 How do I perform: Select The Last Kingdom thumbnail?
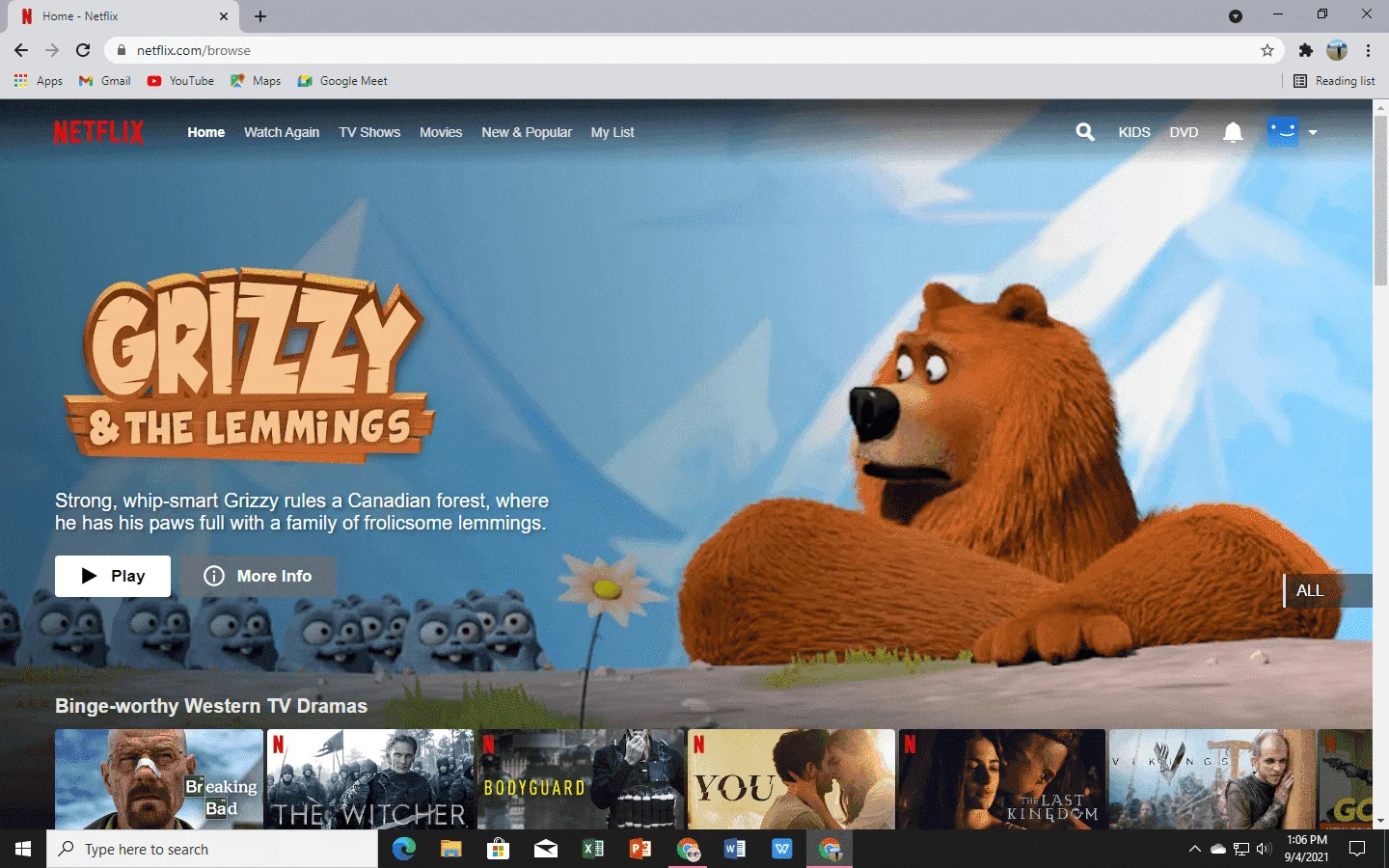[x=1002, y=779]
